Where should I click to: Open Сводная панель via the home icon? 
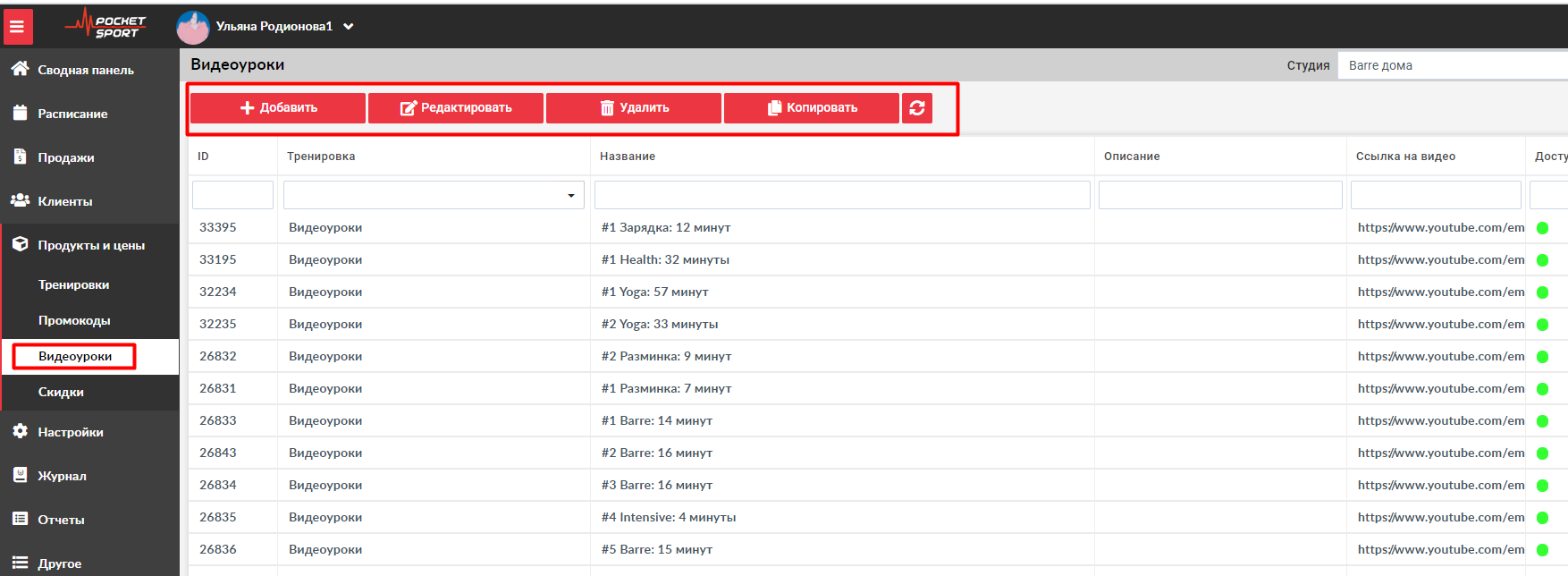(x=20, y=69)
